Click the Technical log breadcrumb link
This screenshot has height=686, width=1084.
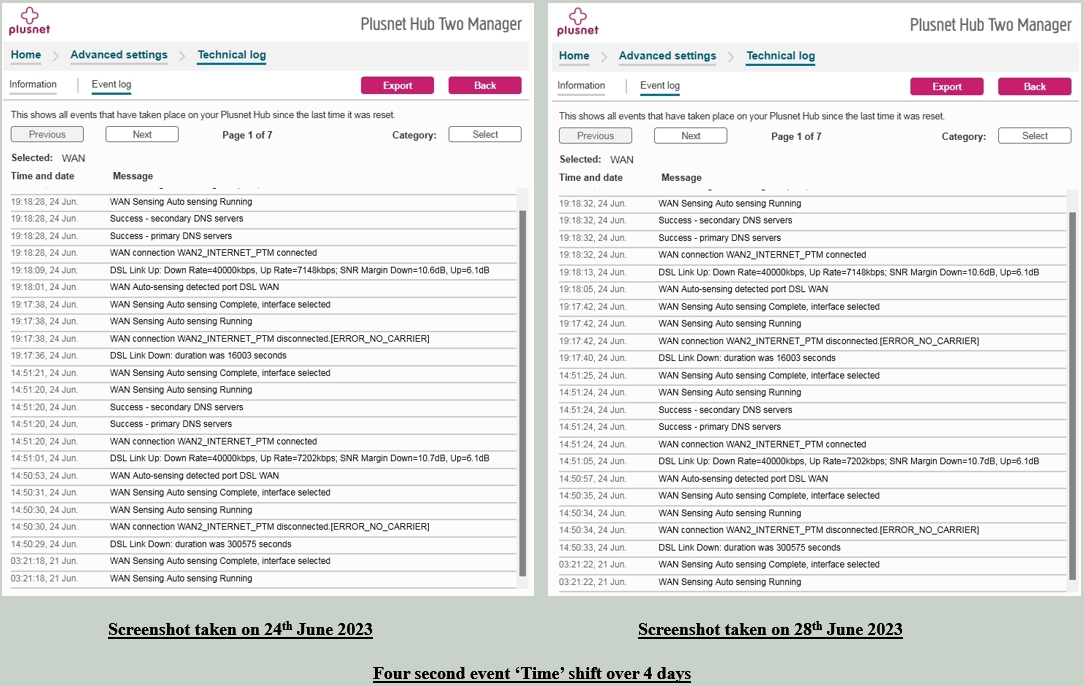(231, 54)
